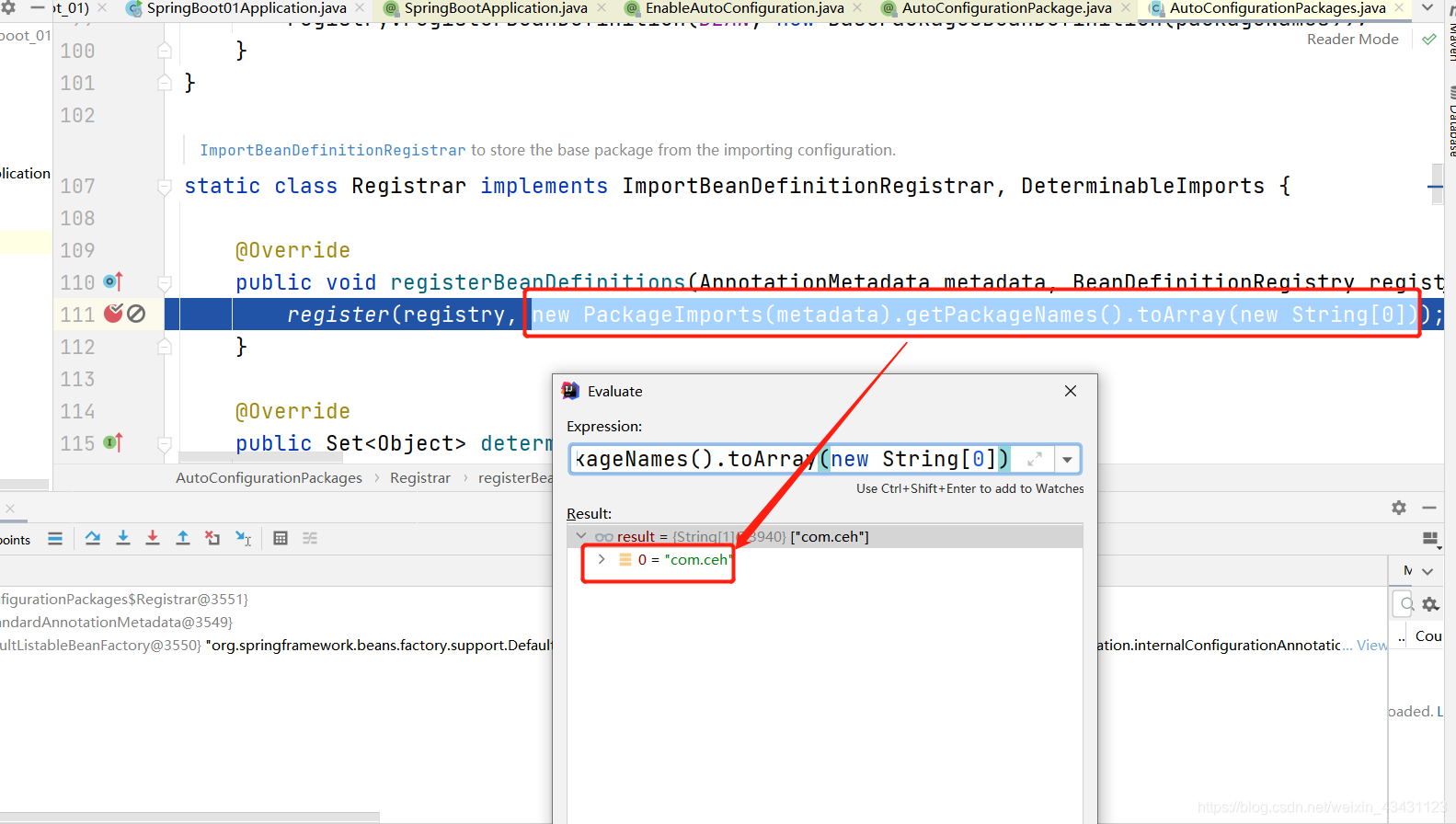The width and height of the screenshot is (1456, 824).
Task: Open the EnableAutoConfiguration.java tab
Action: pos(743,8)
